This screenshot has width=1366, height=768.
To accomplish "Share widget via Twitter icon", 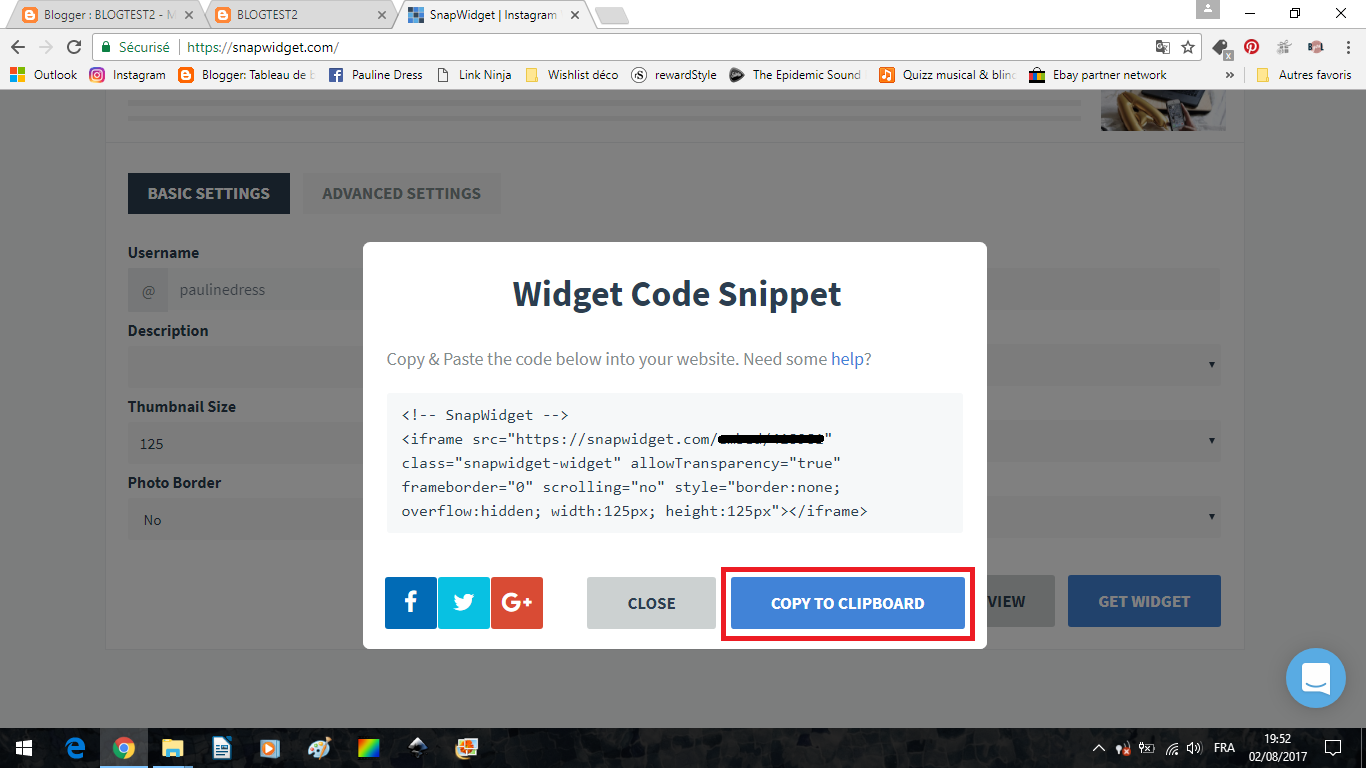I will [464, 603].
